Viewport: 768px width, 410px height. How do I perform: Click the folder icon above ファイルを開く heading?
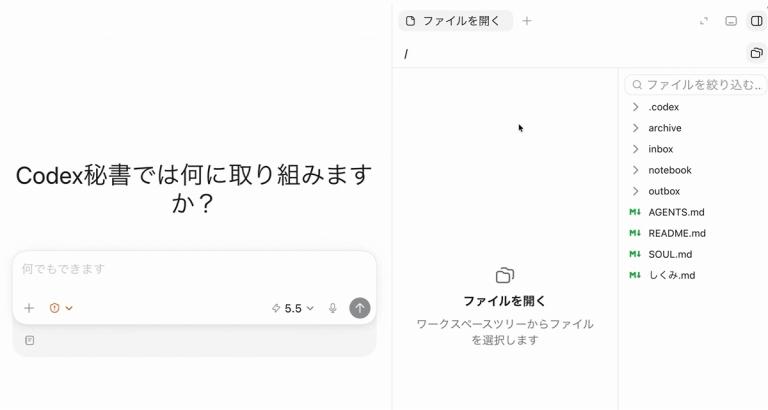tap(504, 275)
